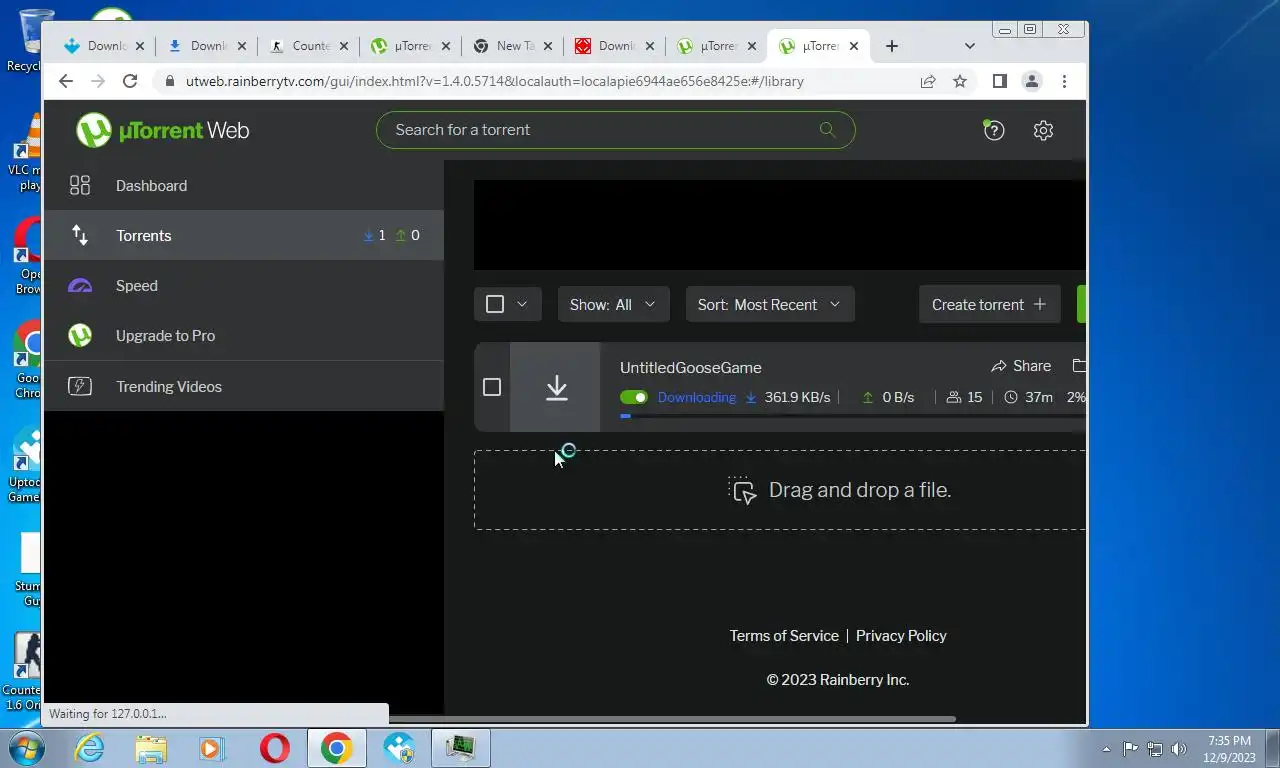Open VLC media player desktop shortcut

[27, 150]
